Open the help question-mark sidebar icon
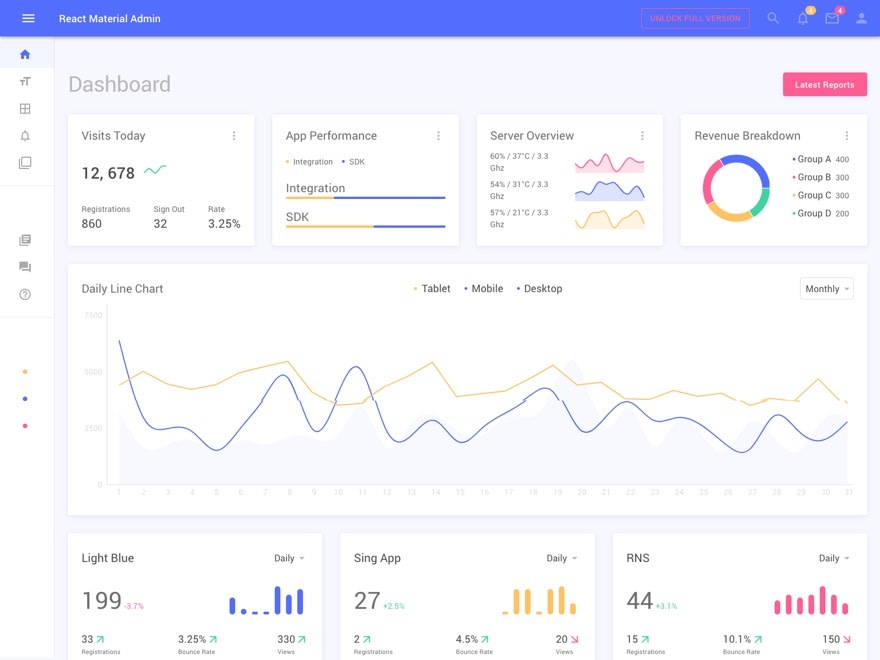 (x=25, y=294)
